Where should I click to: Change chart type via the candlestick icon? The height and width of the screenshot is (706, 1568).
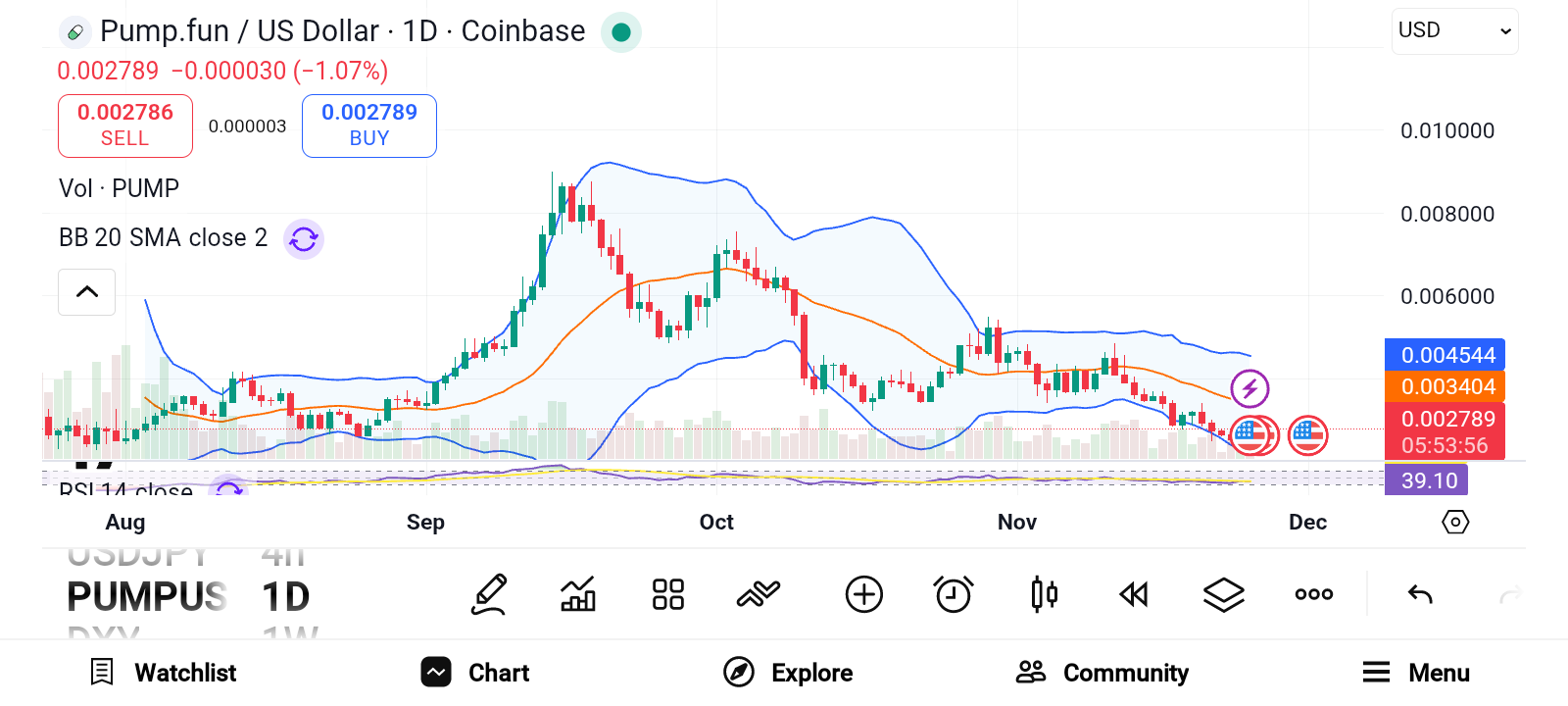point(1044,593)
